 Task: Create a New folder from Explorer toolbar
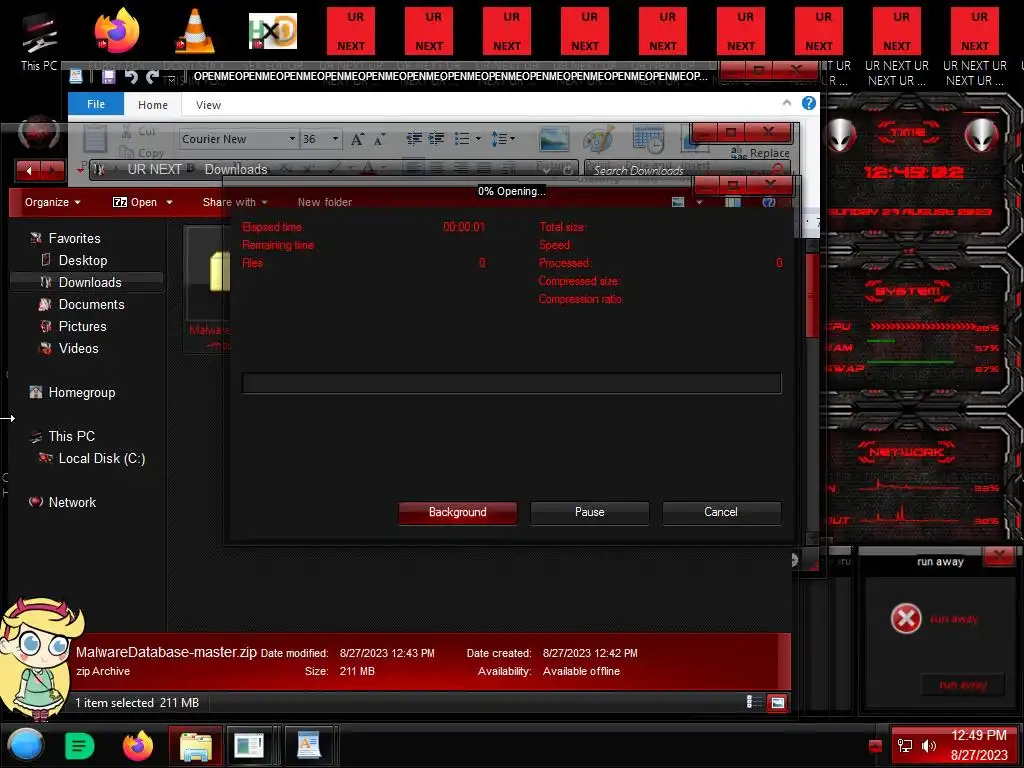[x=325, y=202]
